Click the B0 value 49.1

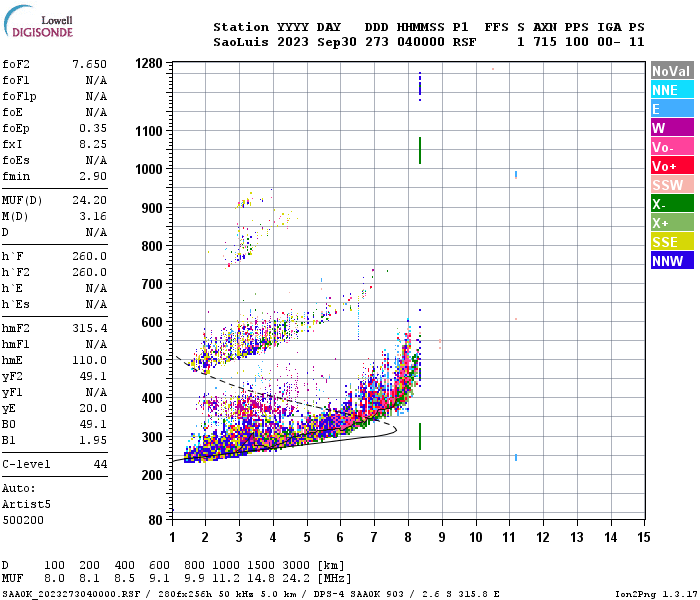pos(93,424)
